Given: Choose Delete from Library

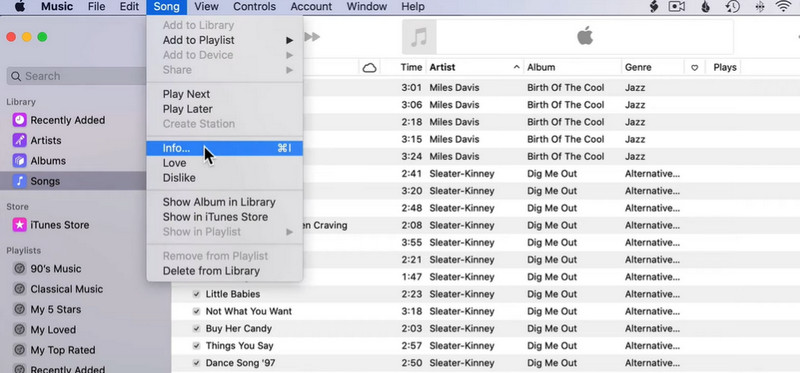Looking at the screenshot, I should point(224,271).
